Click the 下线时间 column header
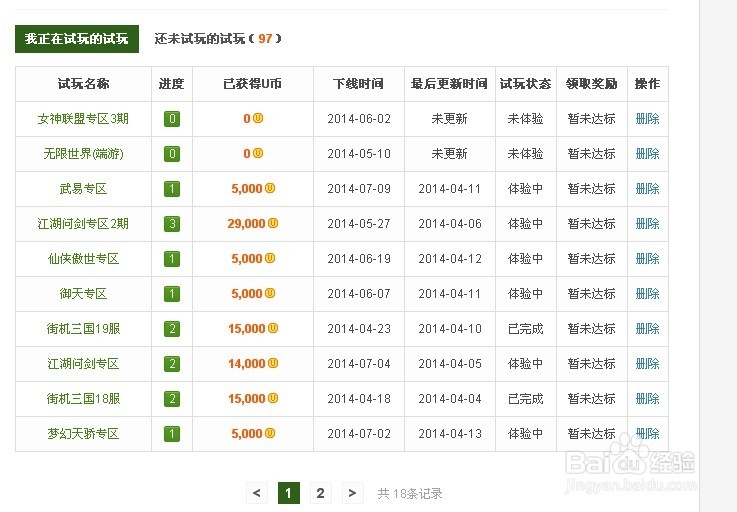Viewport: 737px width, 512px height. point(359,84)
